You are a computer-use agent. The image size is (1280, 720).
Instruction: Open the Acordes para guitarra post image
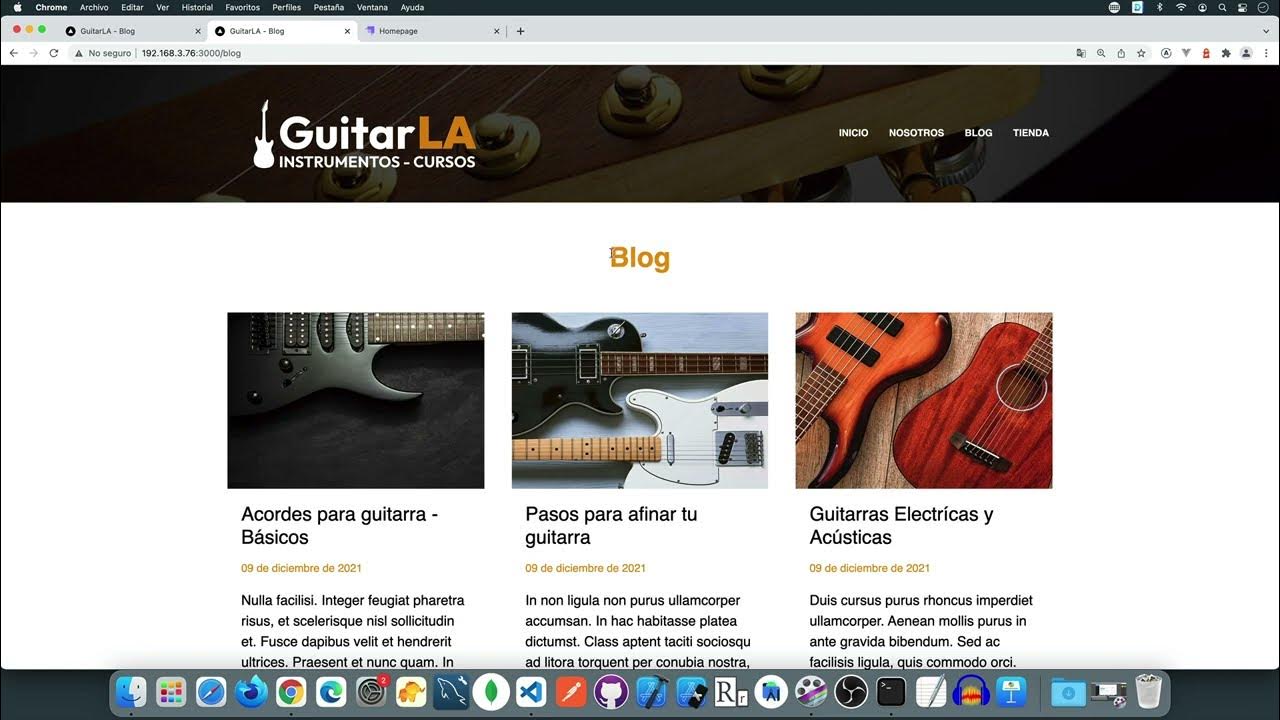[356, 400]
